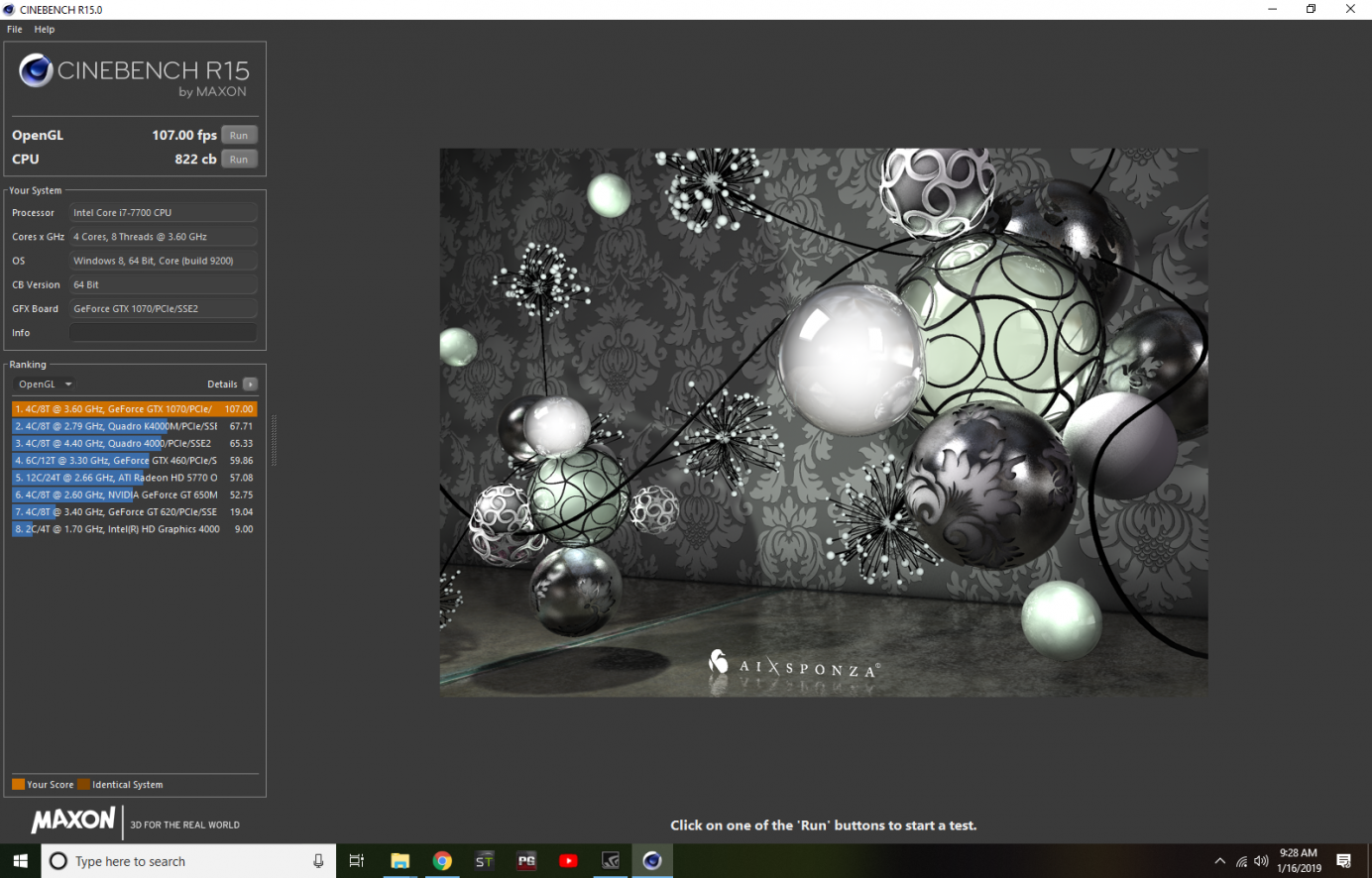
Task: Click the CB Version 64 Bit field
Action: pyautogui.click(x=164, y=284)
